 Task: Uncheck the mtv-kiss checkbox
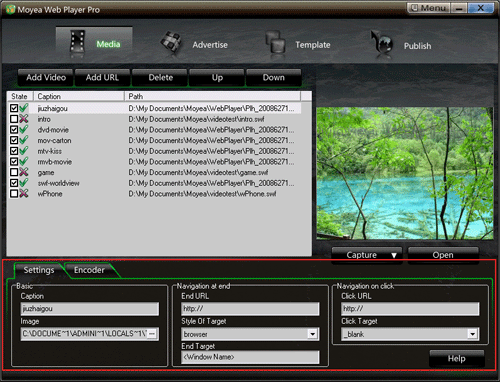pos(14,151)
